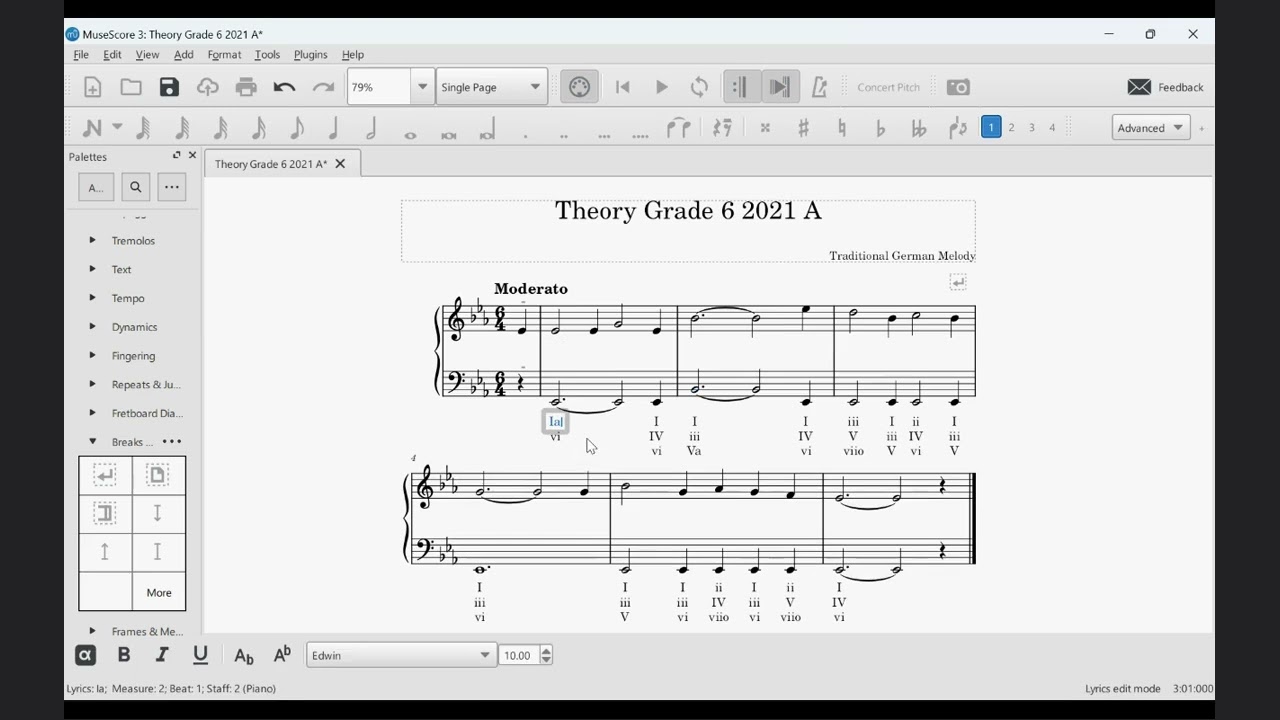Toggle superscript text

(282, 655)
